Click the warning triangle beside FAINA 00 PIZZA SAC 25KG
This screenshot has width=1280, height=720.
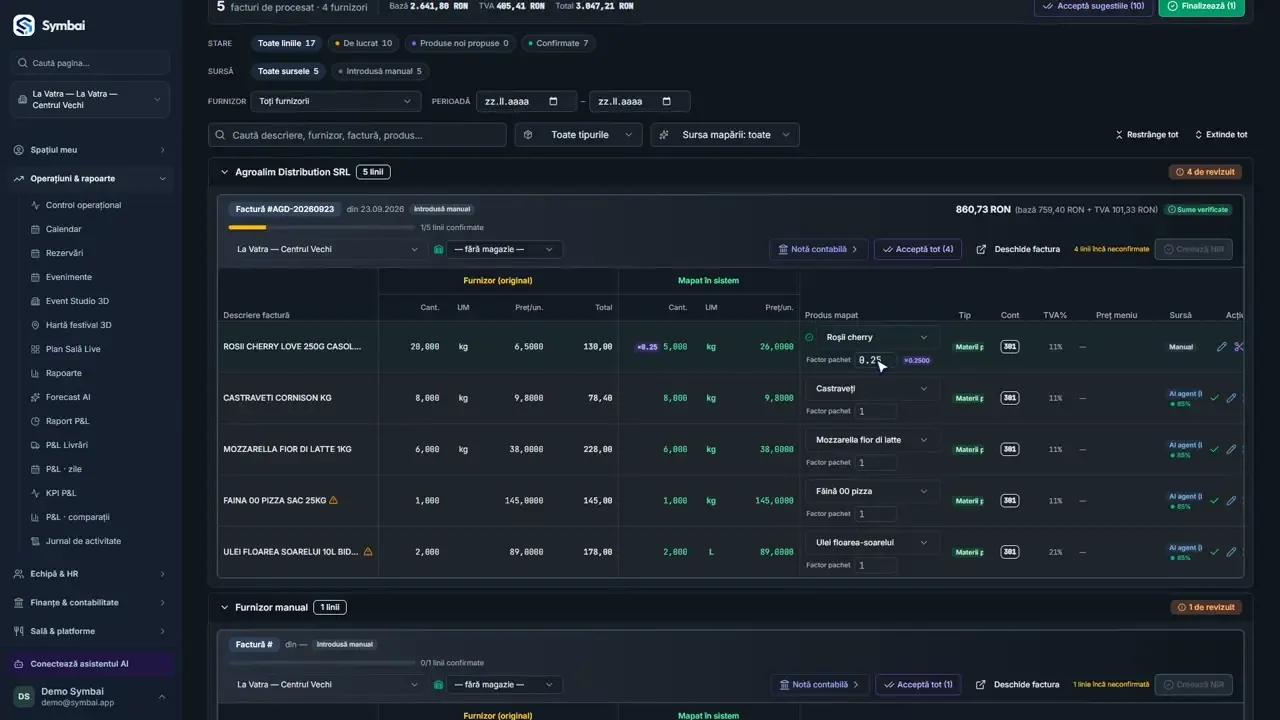(333, 500)
